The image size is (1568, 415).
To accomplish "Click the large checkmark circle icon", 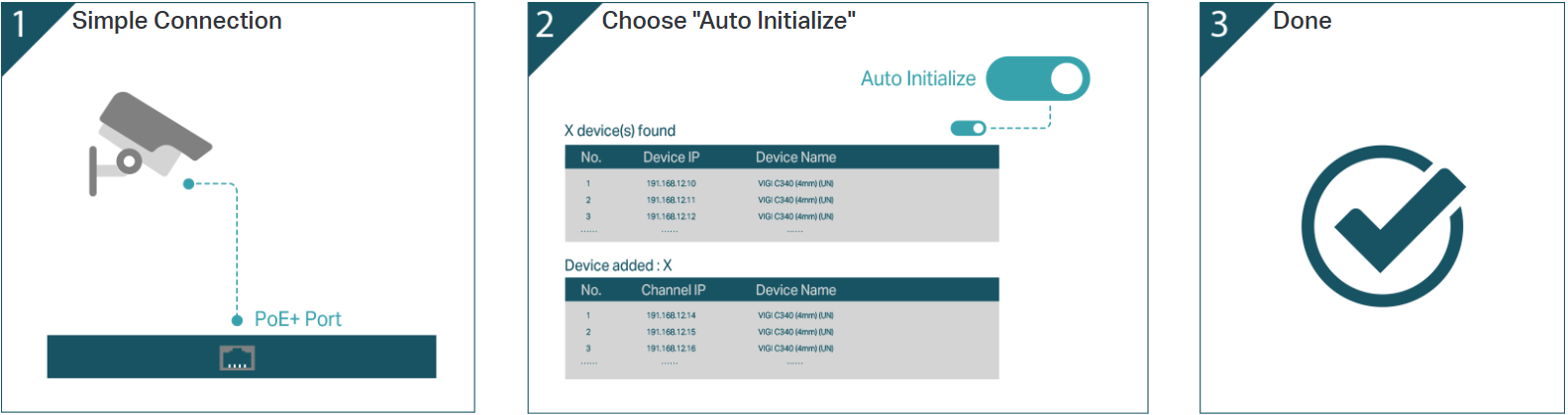I will click(x=1382, y=226).
